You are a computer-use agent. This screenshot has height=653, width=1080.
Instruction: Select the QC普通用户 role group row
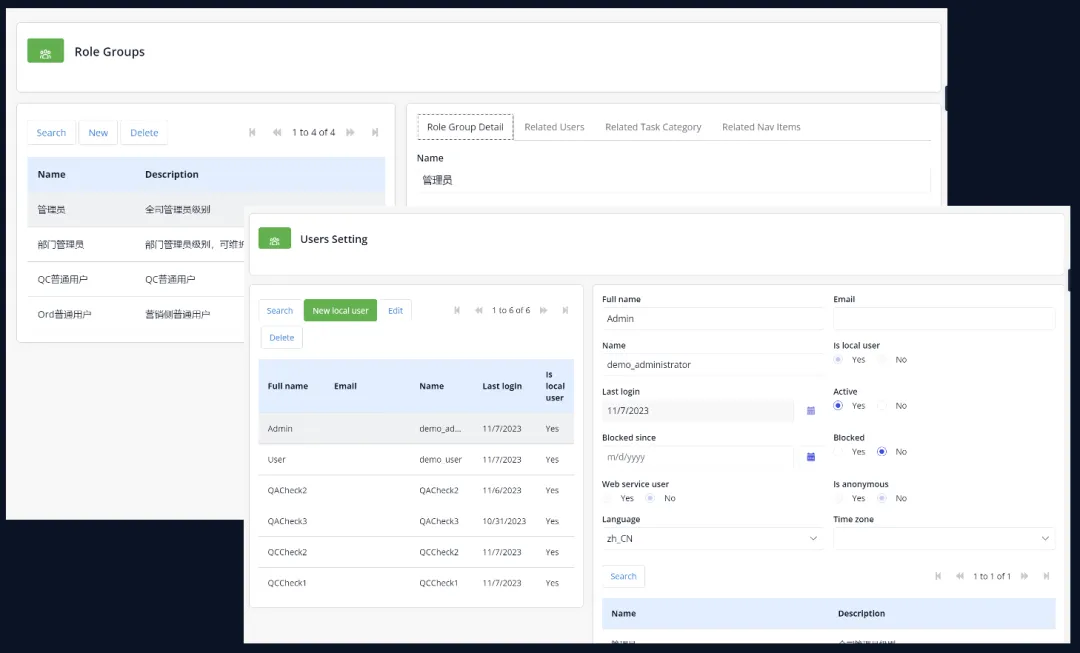(x=136, y=280)
